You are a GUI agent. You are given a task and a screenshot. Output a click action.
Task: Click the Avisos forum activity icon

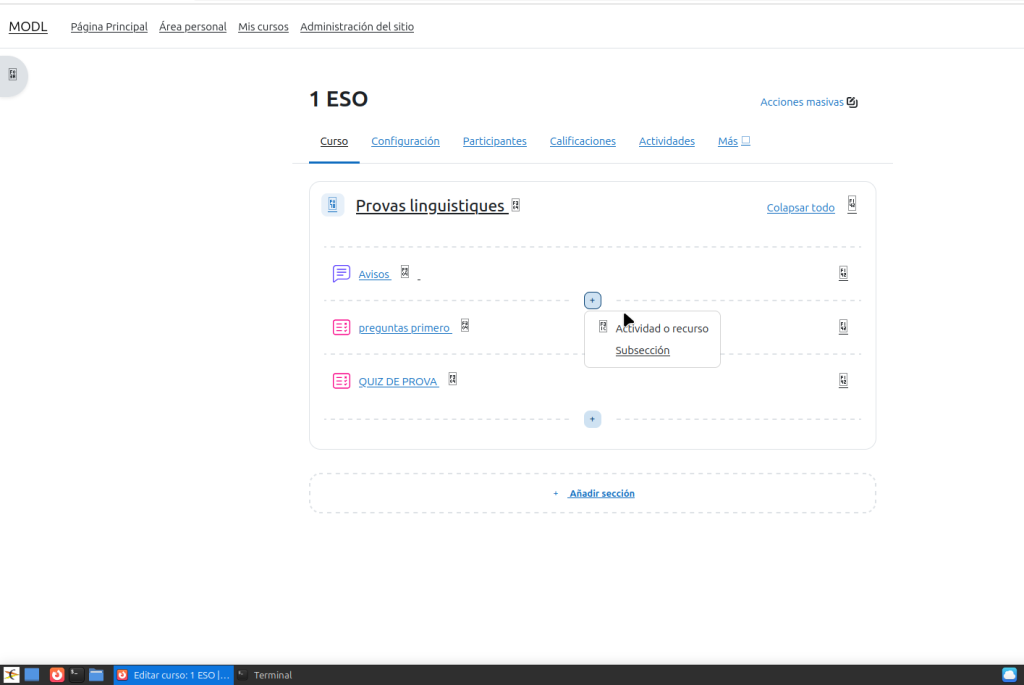341,274
